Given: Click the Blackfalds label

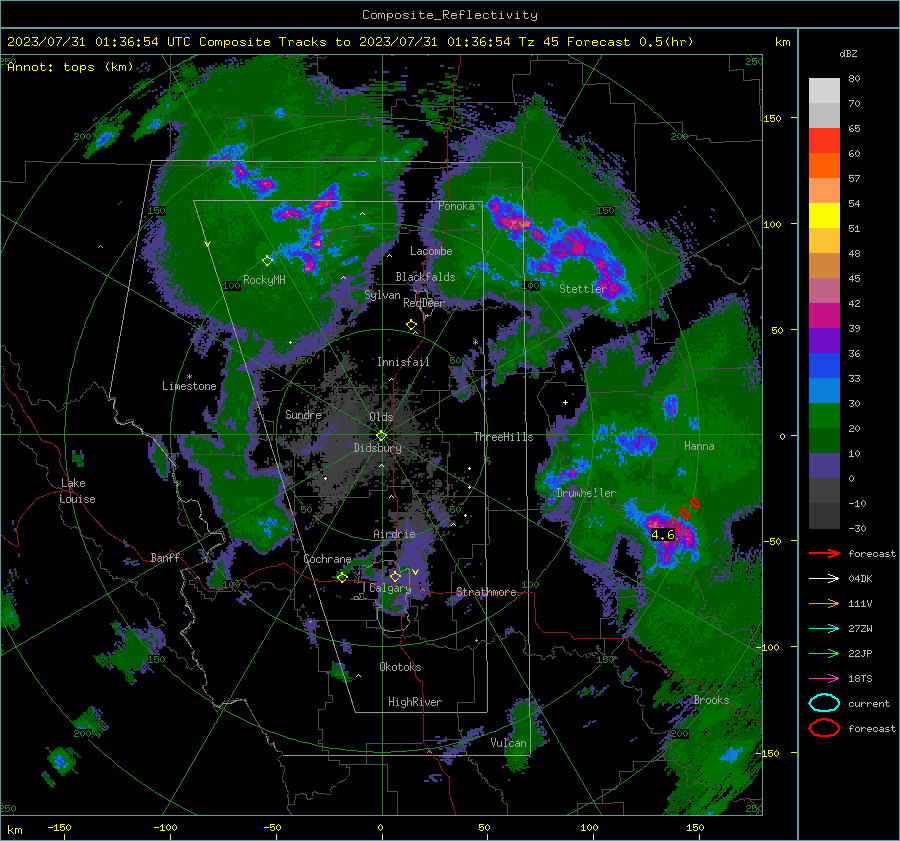Looking at the screenshot, I should (425, 277).
